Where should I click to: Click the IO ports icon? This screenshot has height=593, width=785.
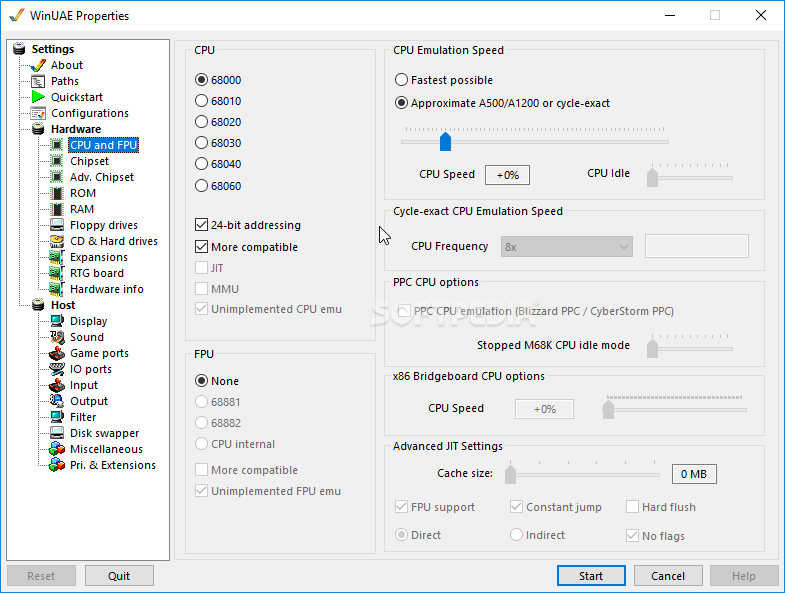tap(57, 369)
